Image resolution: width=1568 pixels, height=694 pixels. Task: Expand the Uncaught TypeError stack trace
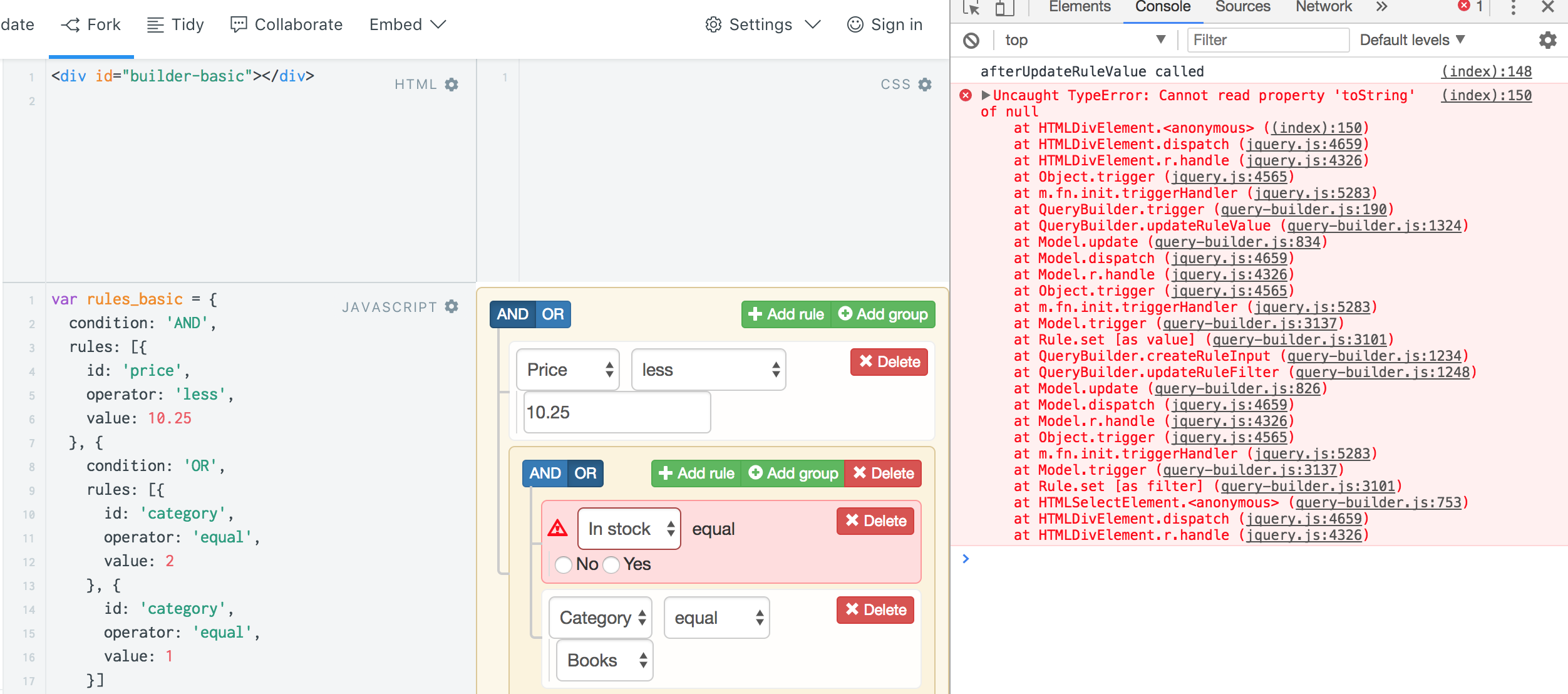986,95
